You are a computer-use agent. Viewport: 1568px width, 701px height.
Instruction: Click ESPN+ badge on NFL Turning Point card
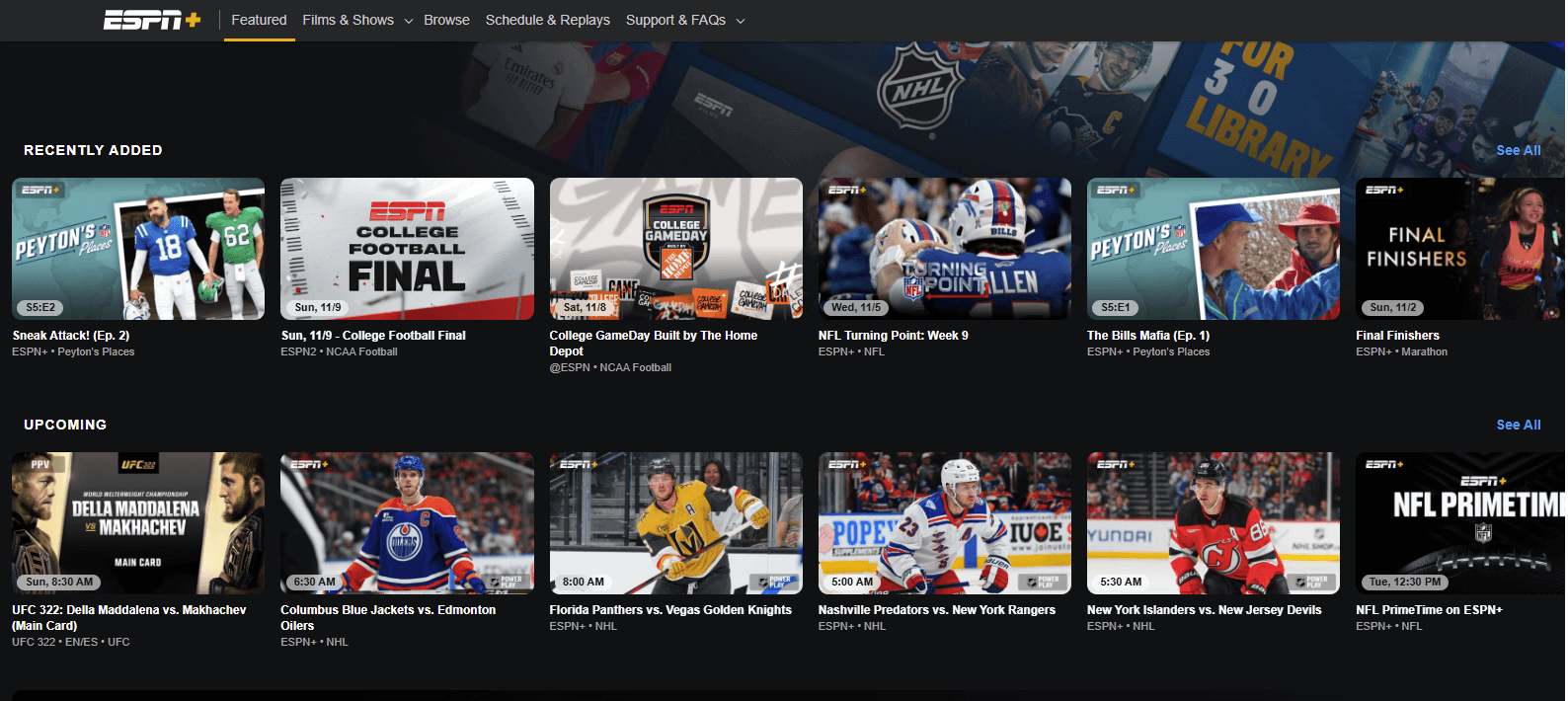click(847, 190)
